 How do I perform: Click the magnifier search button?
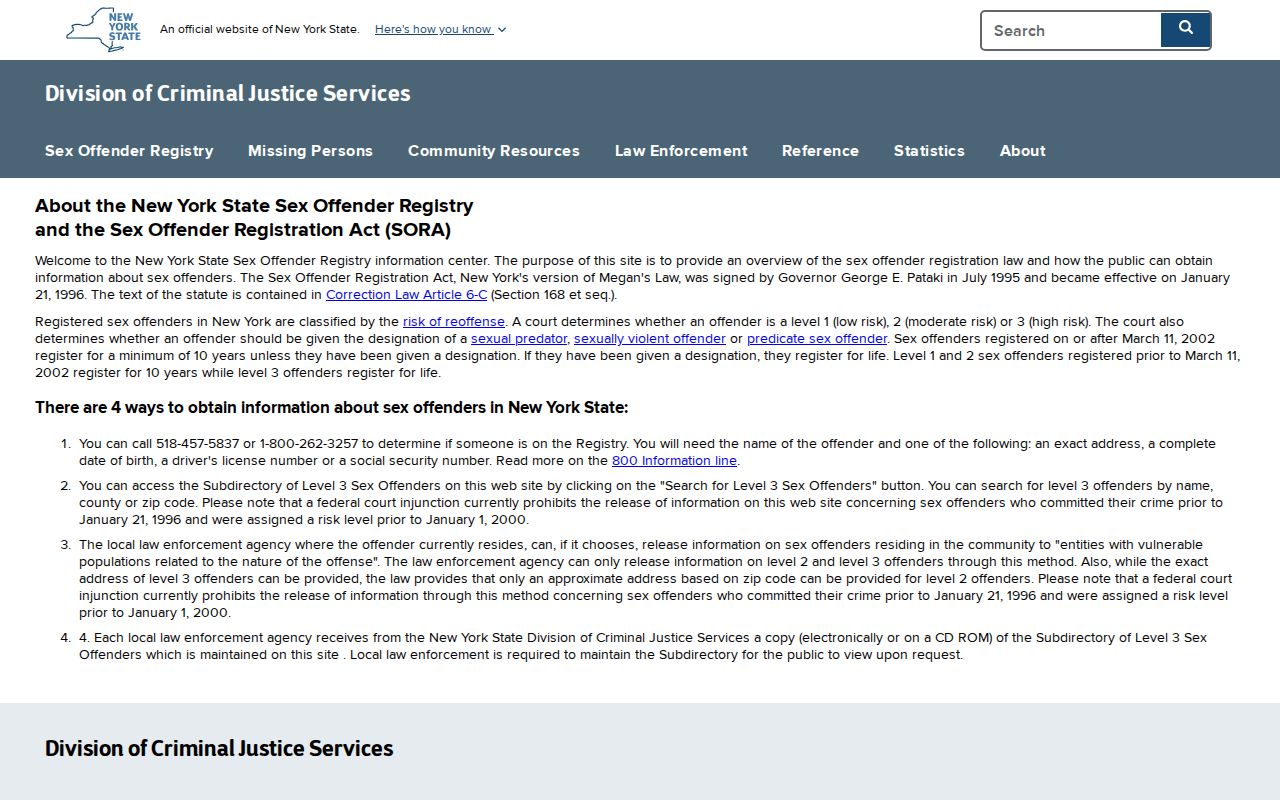[1185, 30]
